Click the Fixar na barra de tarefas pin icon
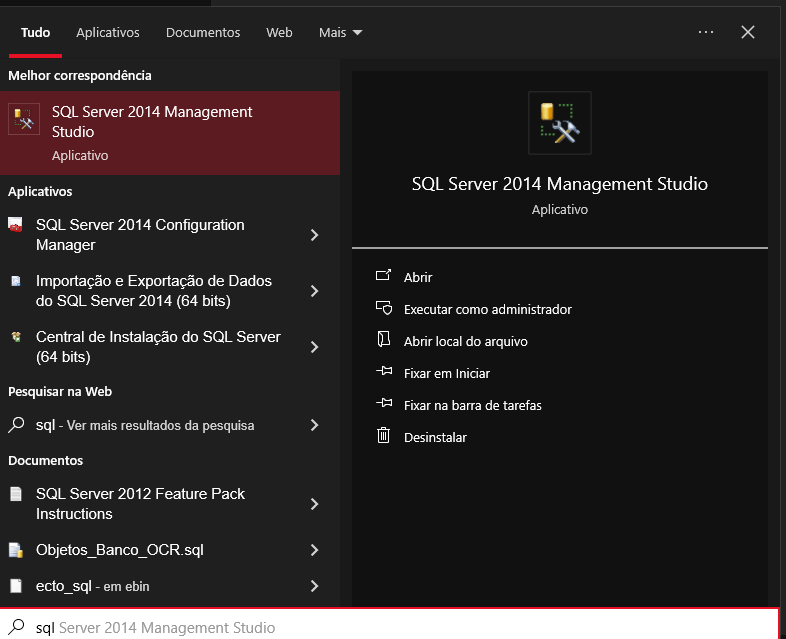Image resolution: width=786 pixels, height=639 pixels. (382, 404)
